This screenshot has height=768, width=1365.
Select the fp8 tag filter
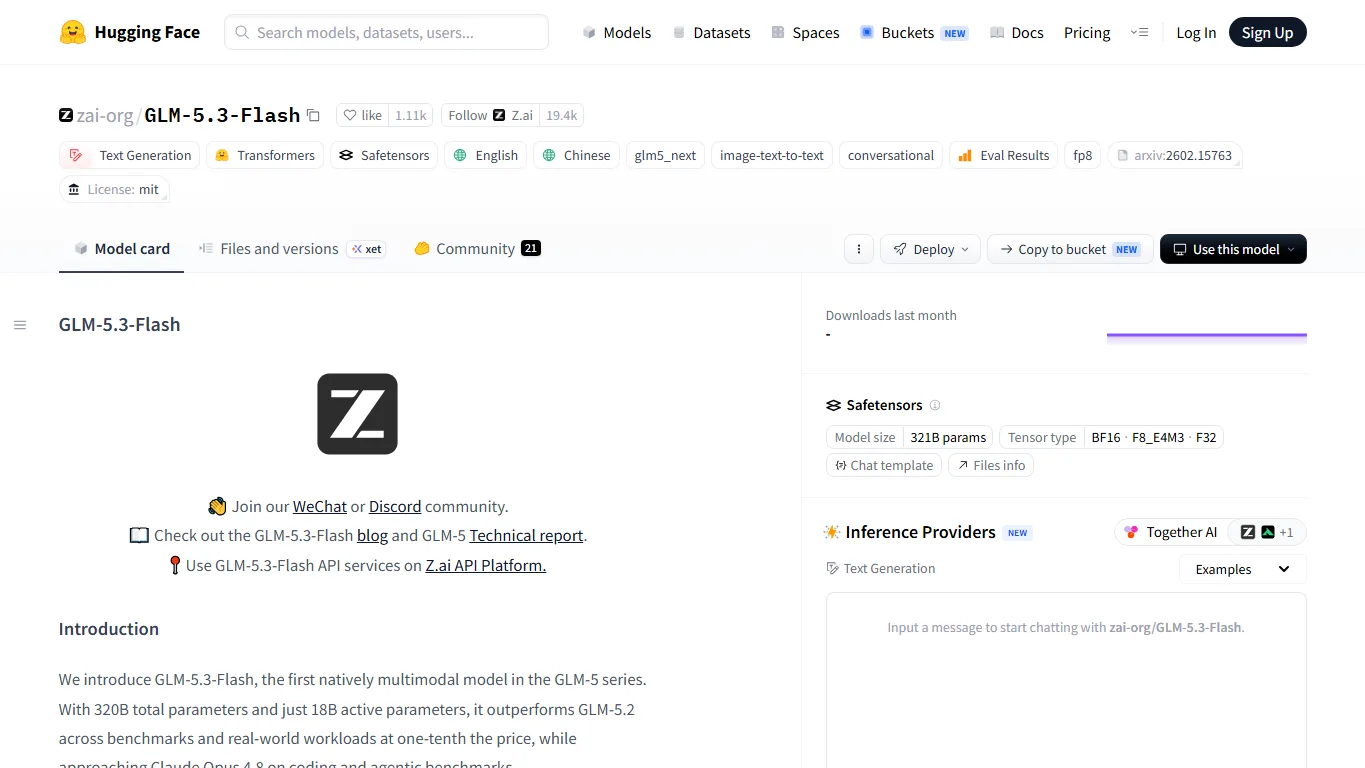(x=1083, y=155)
